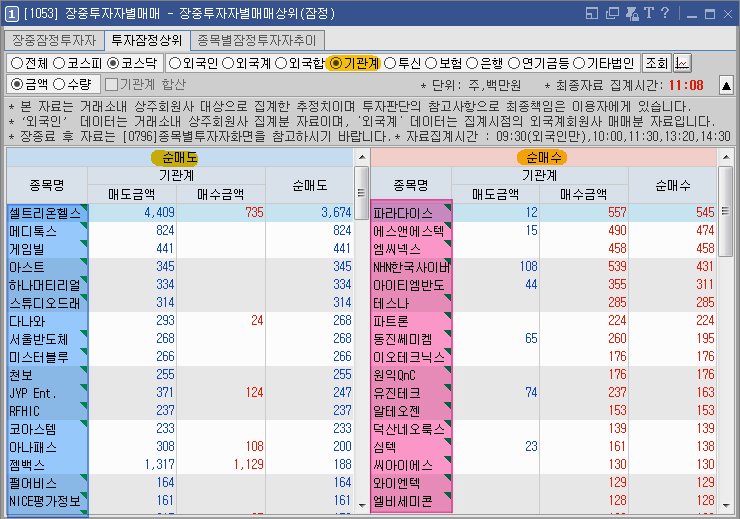Click the help question mark icon
This screenshot has width=740, height=519.
[x=665, y=13]
